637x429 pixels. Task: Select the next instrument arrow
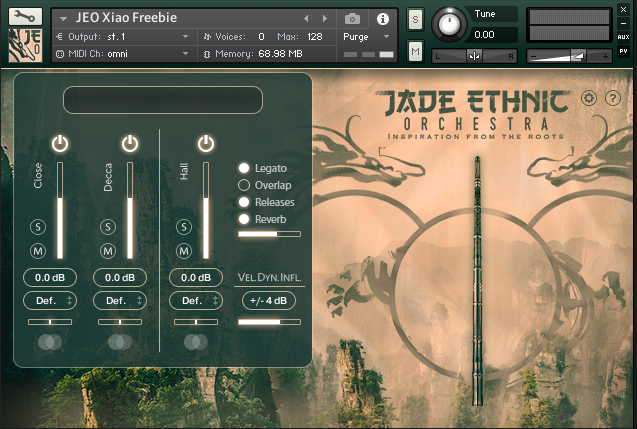(x=325, y=19)
